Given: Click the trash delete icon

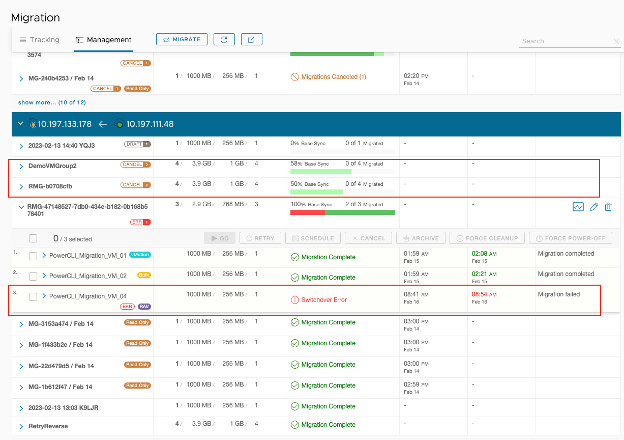Looking at the screenshot, I should [608, 207].
